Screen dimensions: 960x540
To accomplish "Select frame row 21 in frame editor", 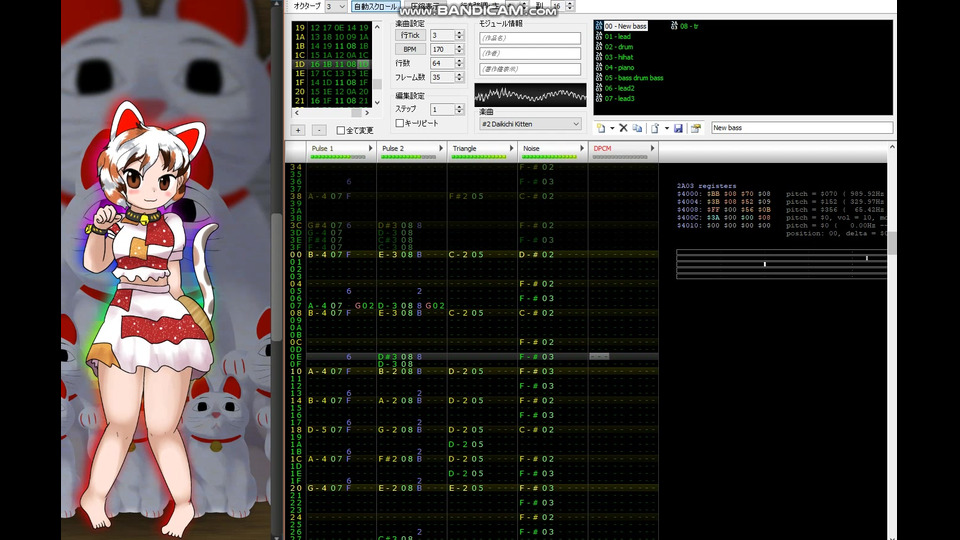I will [331, 100].
